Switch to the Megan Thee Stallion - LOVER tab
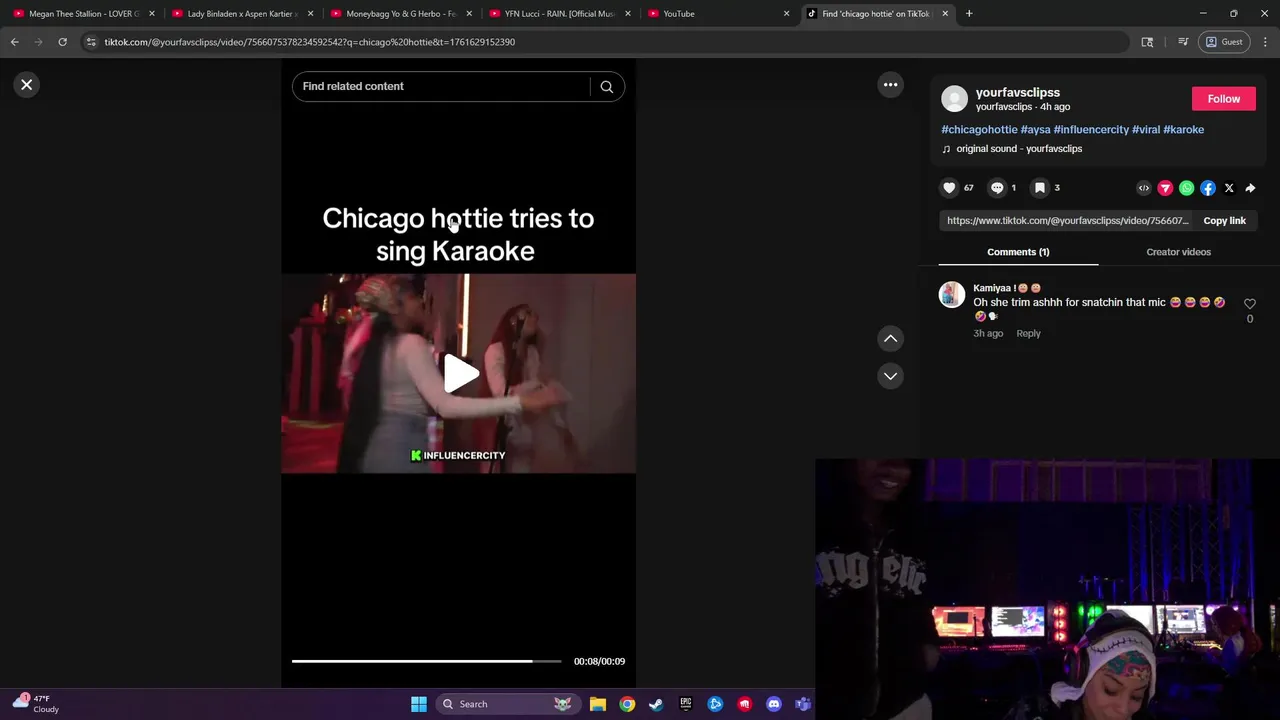 pyautogui.click(x=84, y=14)
